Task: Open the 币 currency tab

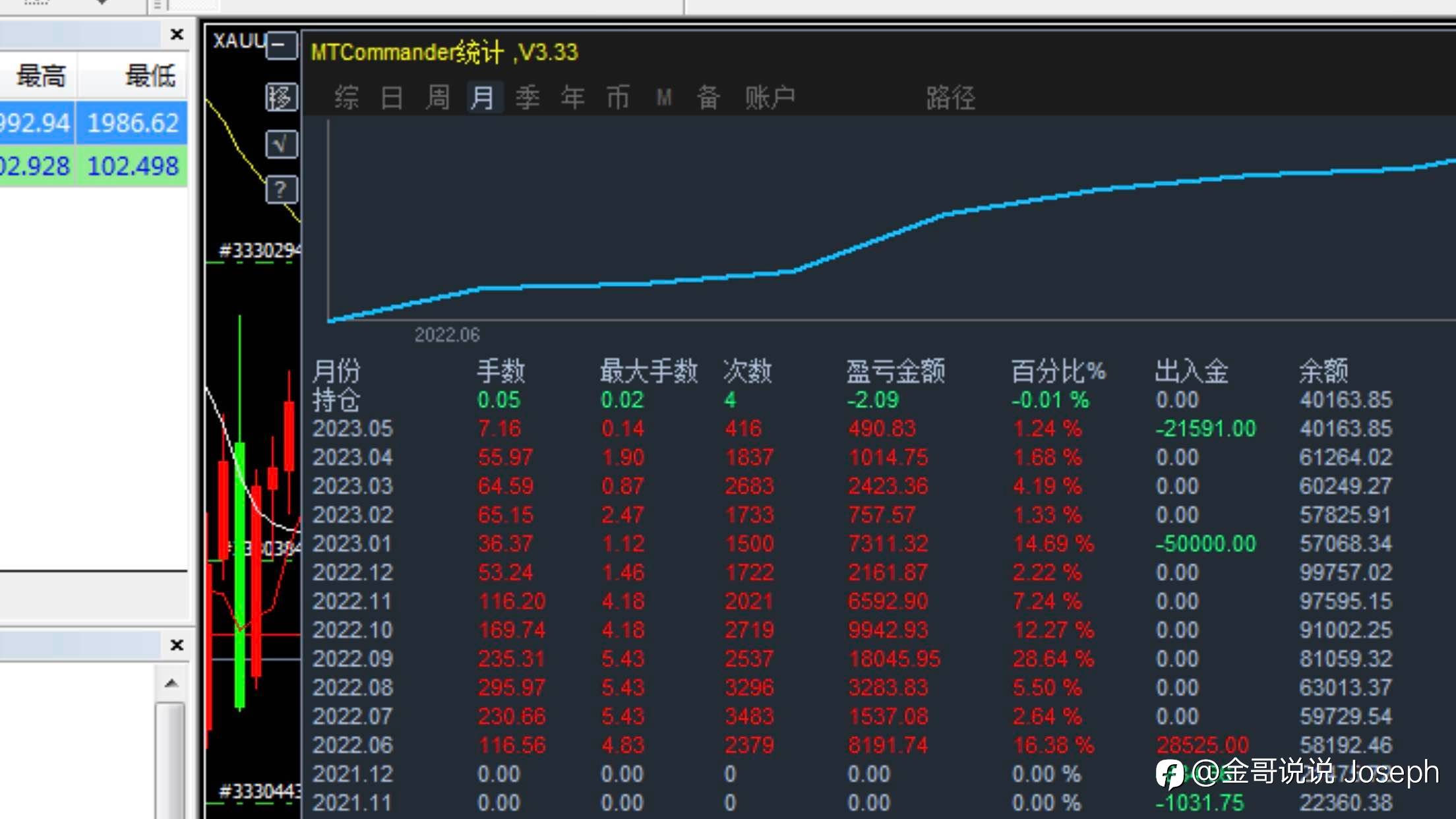Action: 618,98
